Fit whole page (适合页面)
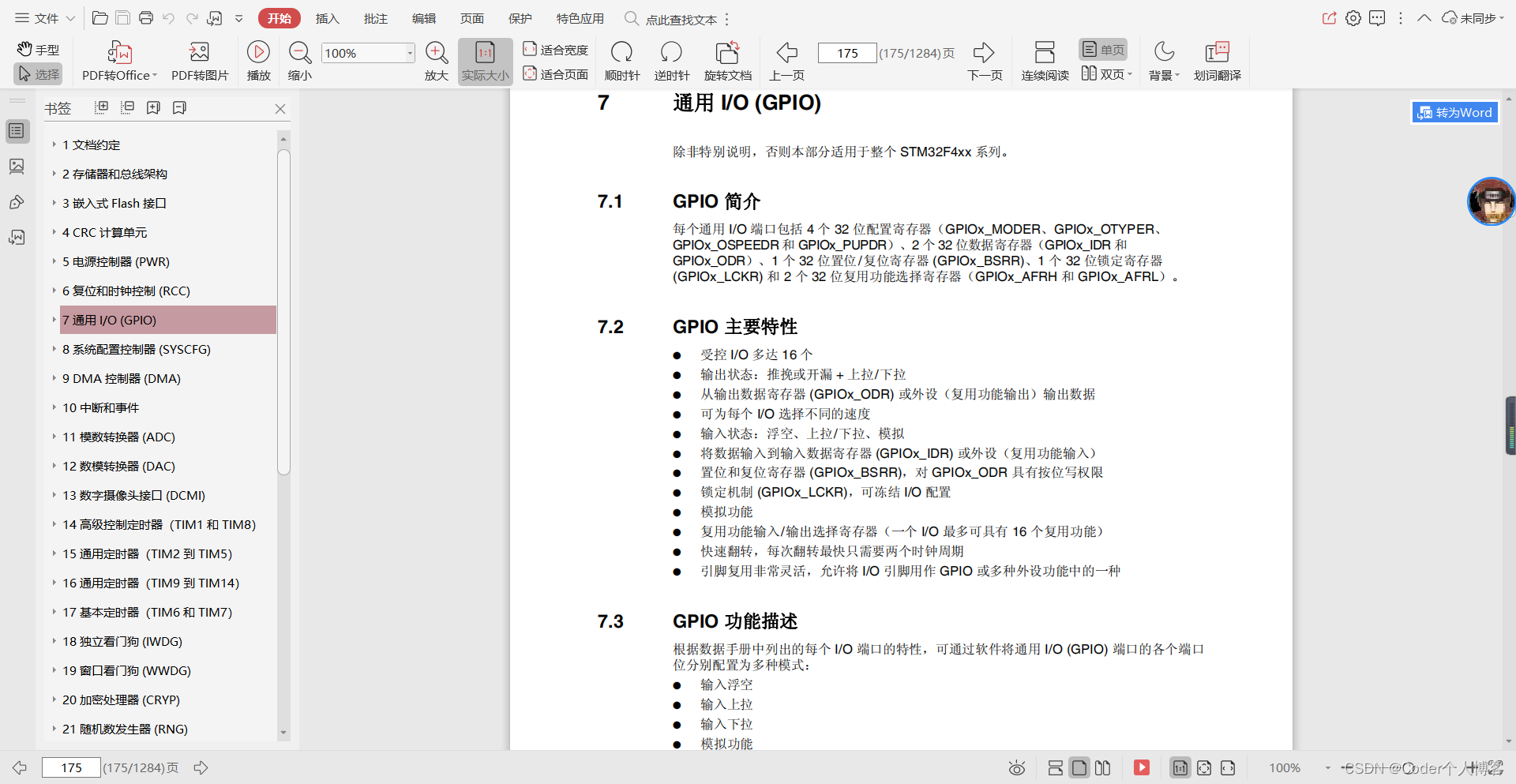 (x=556, y=74)
